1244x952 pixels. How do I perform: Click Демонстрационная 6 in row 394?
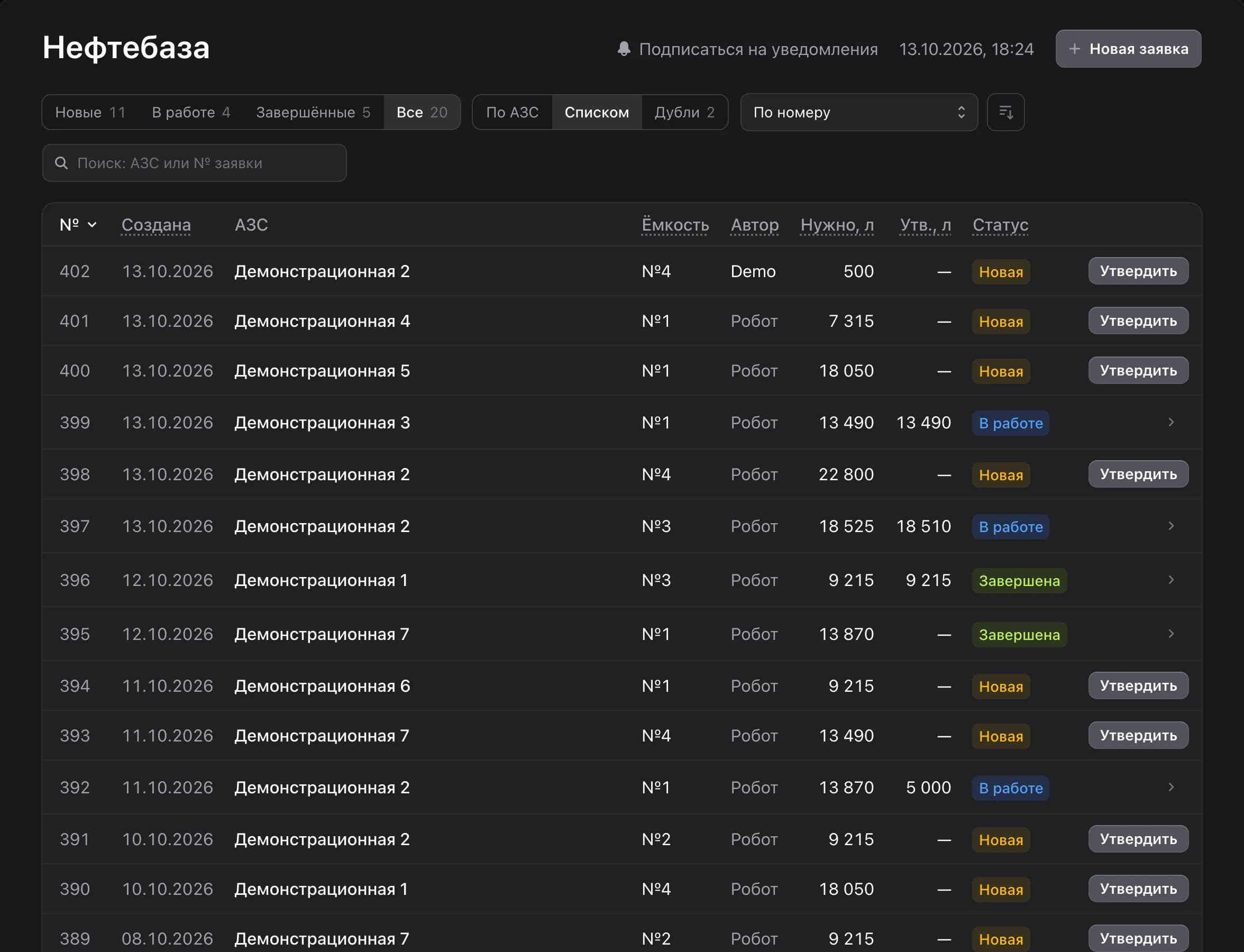pyautogui.click(x=322, y=686)
